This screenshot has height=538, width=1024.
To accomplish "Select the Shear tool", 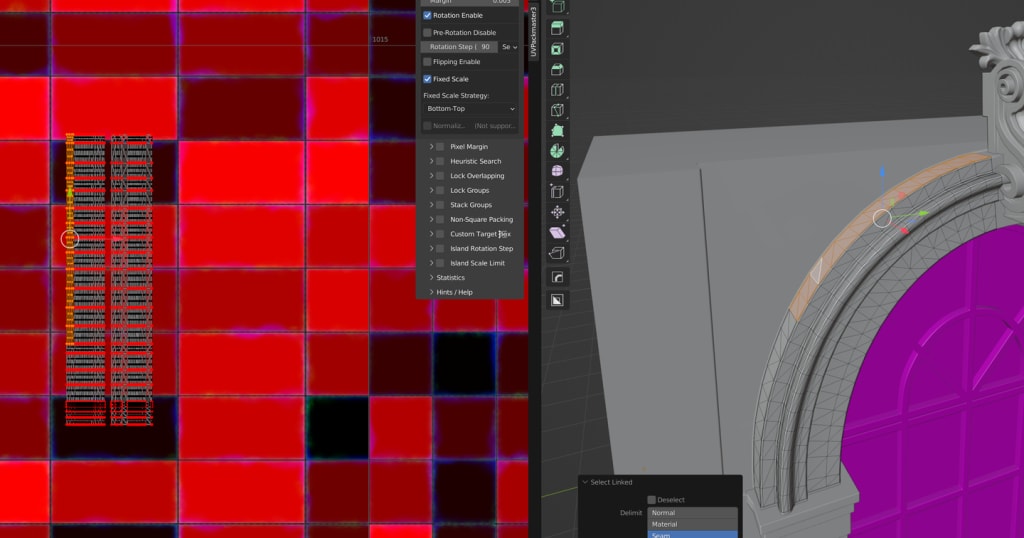I will [x=557, y=232].
